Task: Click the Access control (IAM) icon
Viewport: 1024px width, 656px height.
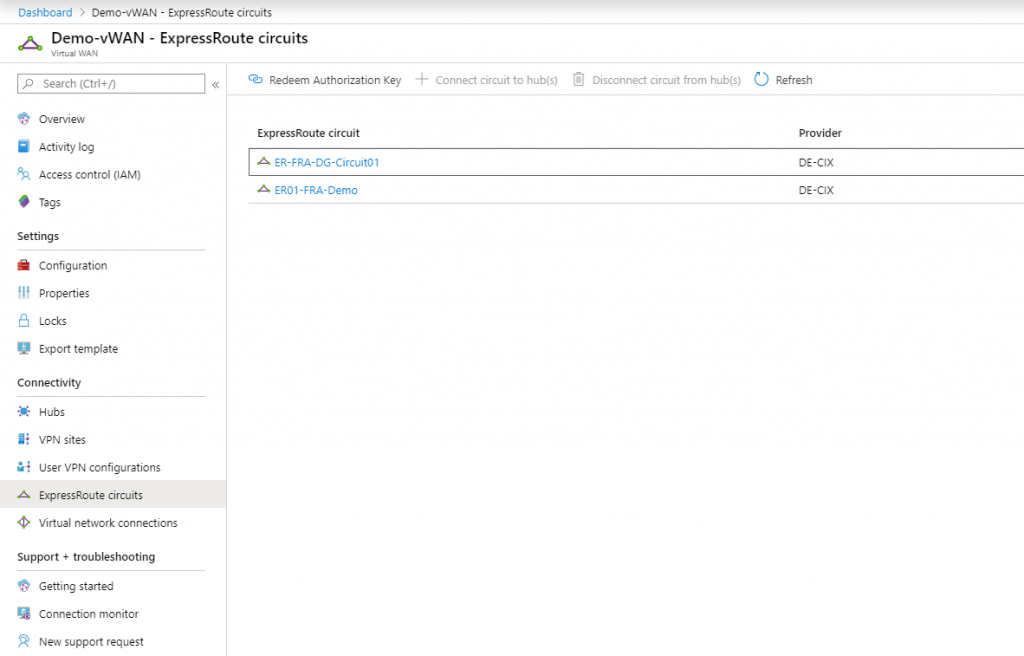Action: click(x=24, y=174)
